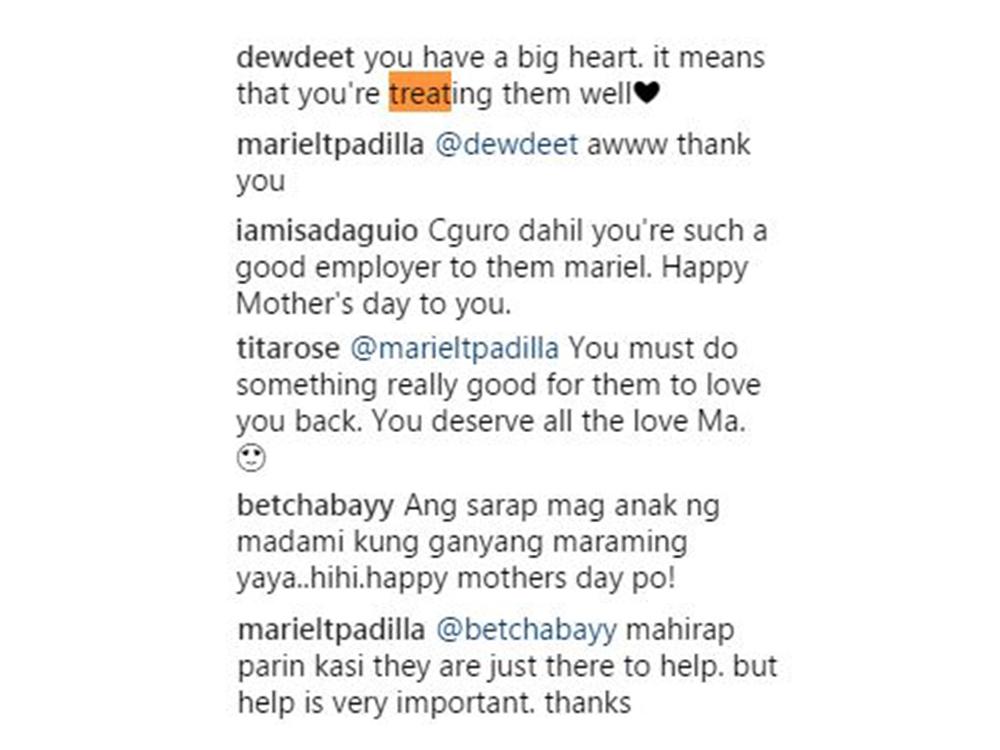Open iamisadaguio's profile username

[327, 231]
